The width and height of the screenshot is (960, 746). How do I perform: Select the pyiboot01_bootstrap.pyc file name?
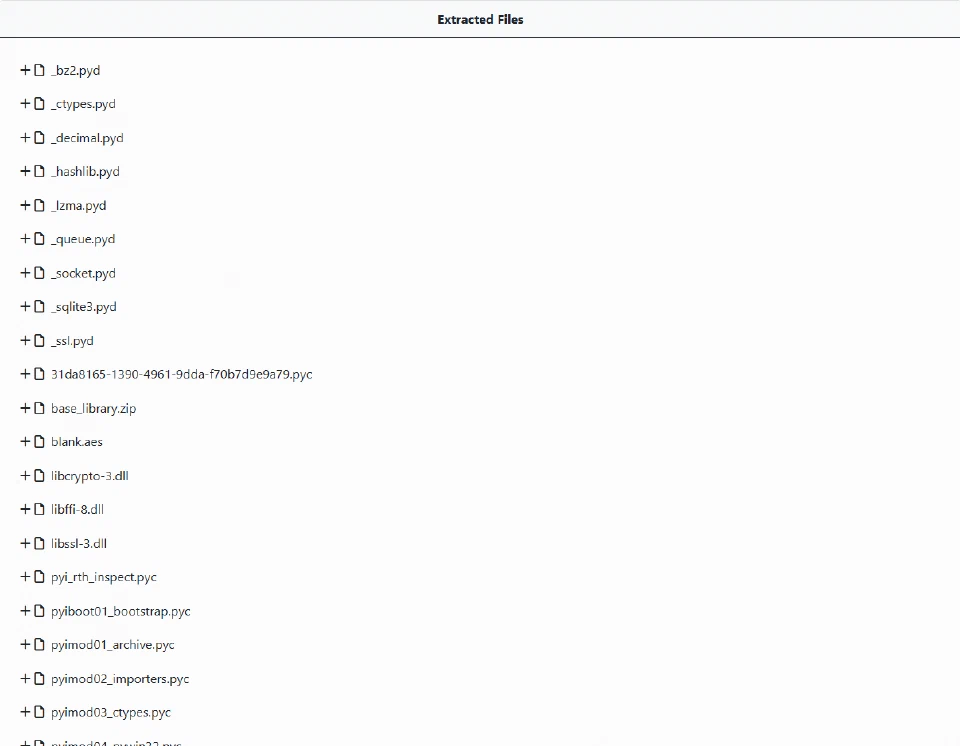[121, 612]
